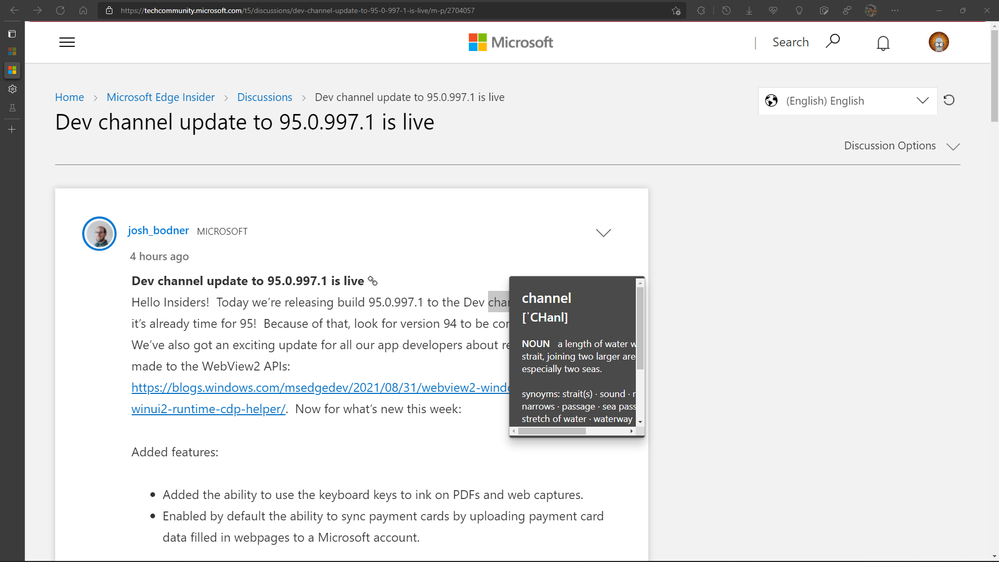Open the hamburger navigation menu

coord(67,42)
